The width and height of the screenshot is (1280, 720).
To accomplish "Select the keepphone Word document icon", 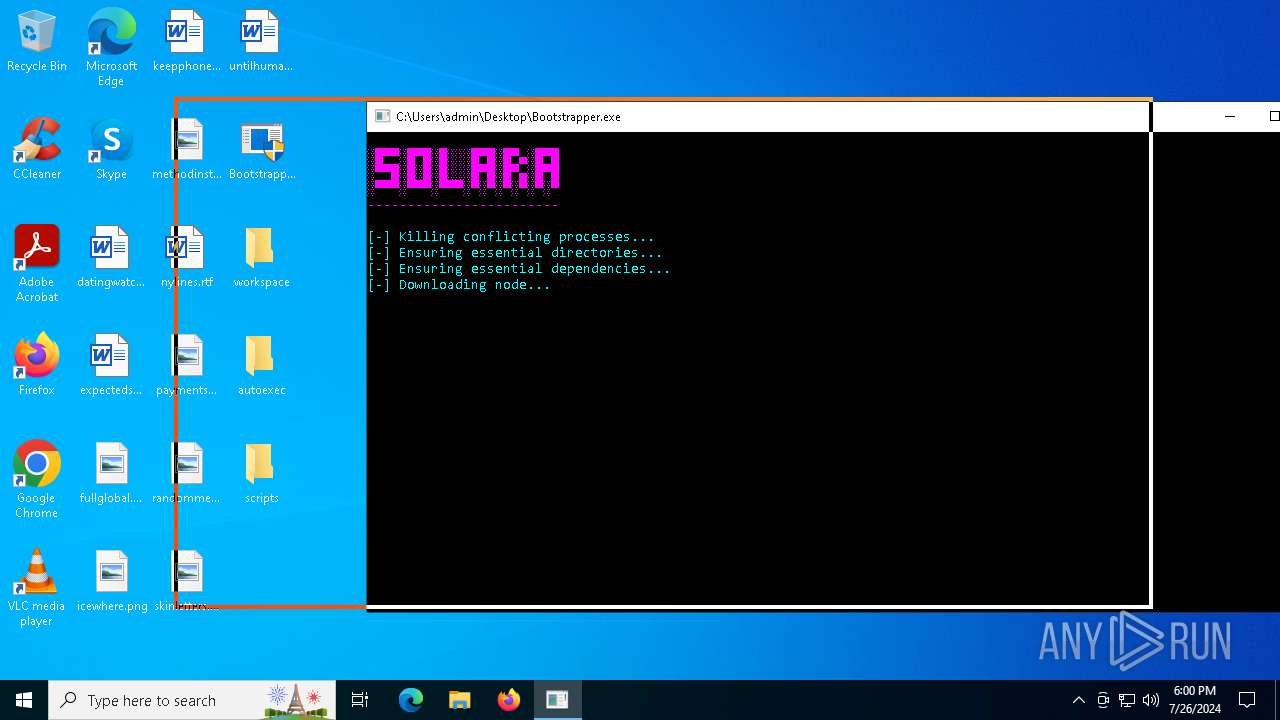I will pyautogui.click(x=186, y=42).
